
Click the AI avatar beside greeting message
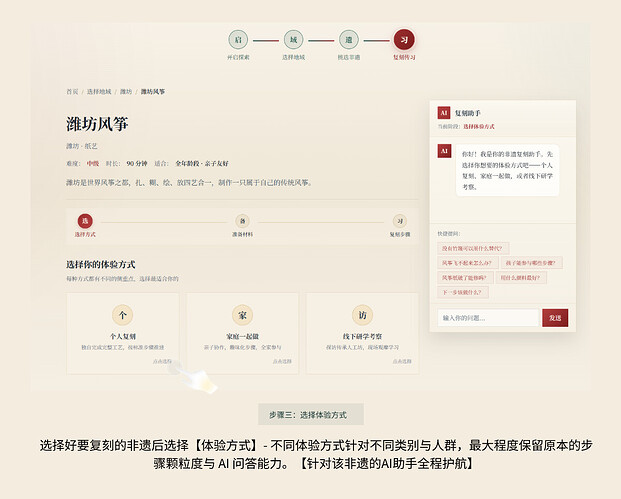pyautogui.click(x=444, y=151)
